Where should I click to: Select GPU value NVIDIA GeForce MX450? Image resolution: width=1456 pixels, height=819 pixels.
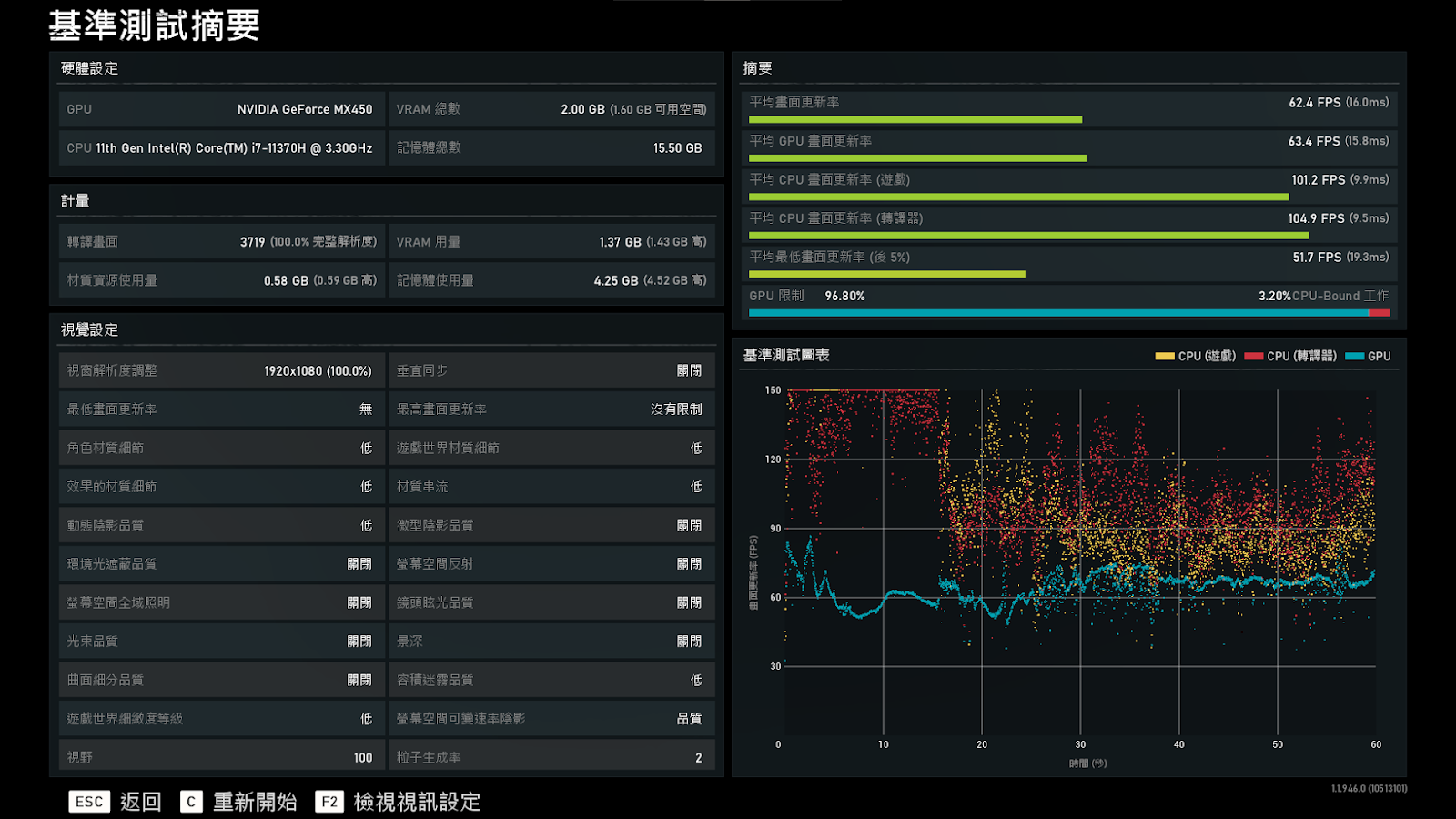click(305, 109)
